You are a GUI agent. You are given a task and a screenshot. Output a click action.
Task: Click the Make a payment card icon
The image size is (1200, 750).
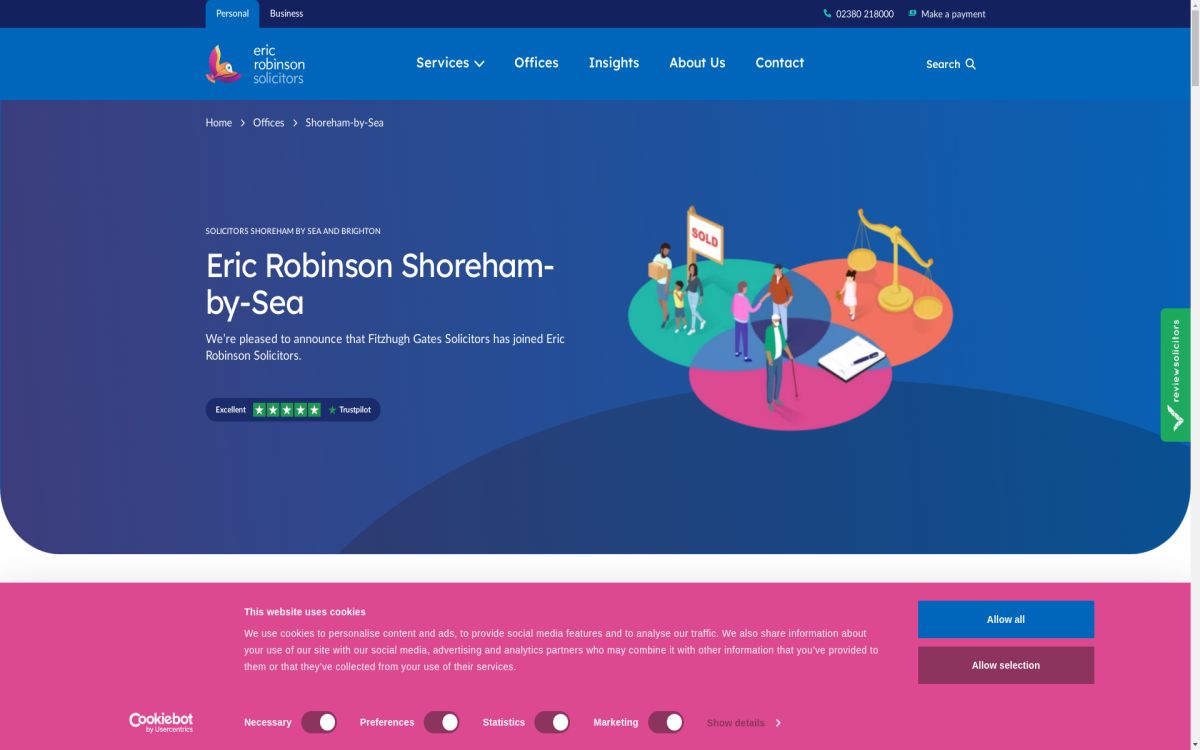(912, 14)
